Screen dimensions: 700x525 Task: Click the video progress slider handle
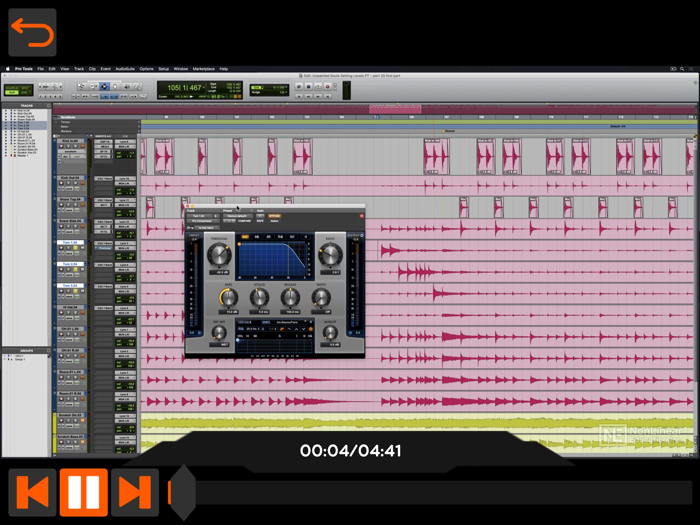[x=183, y=492]
